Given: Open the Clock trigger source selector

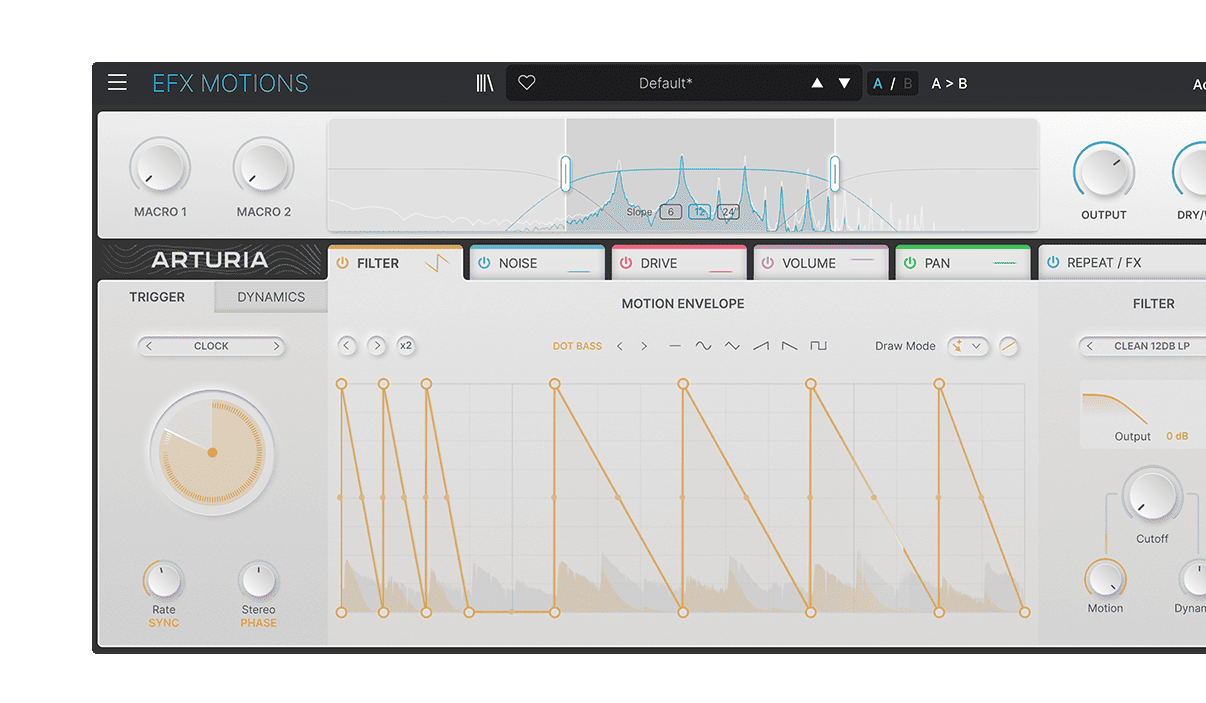Looking at the screenshot, I should pyautogui.click(x=211, y=346).
